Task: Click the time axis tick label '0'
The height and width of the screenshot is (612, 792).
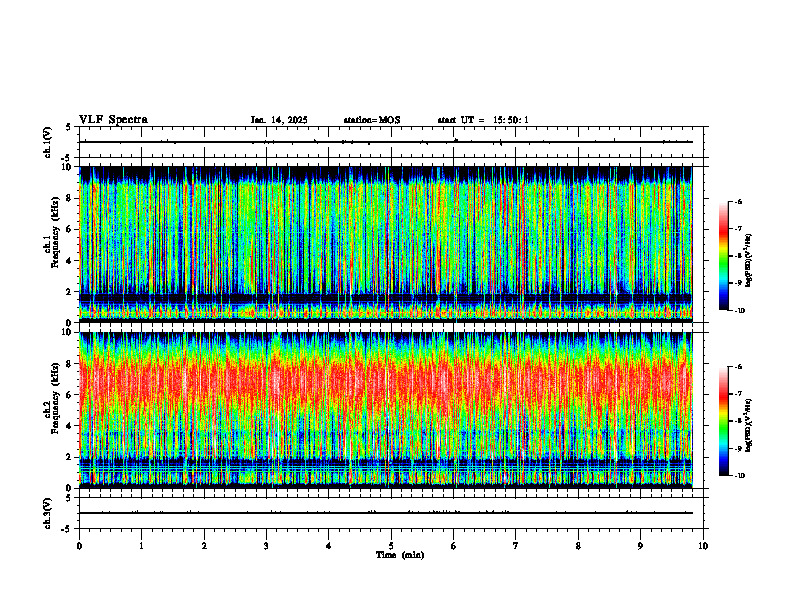Action: click(x=79, y=546)
